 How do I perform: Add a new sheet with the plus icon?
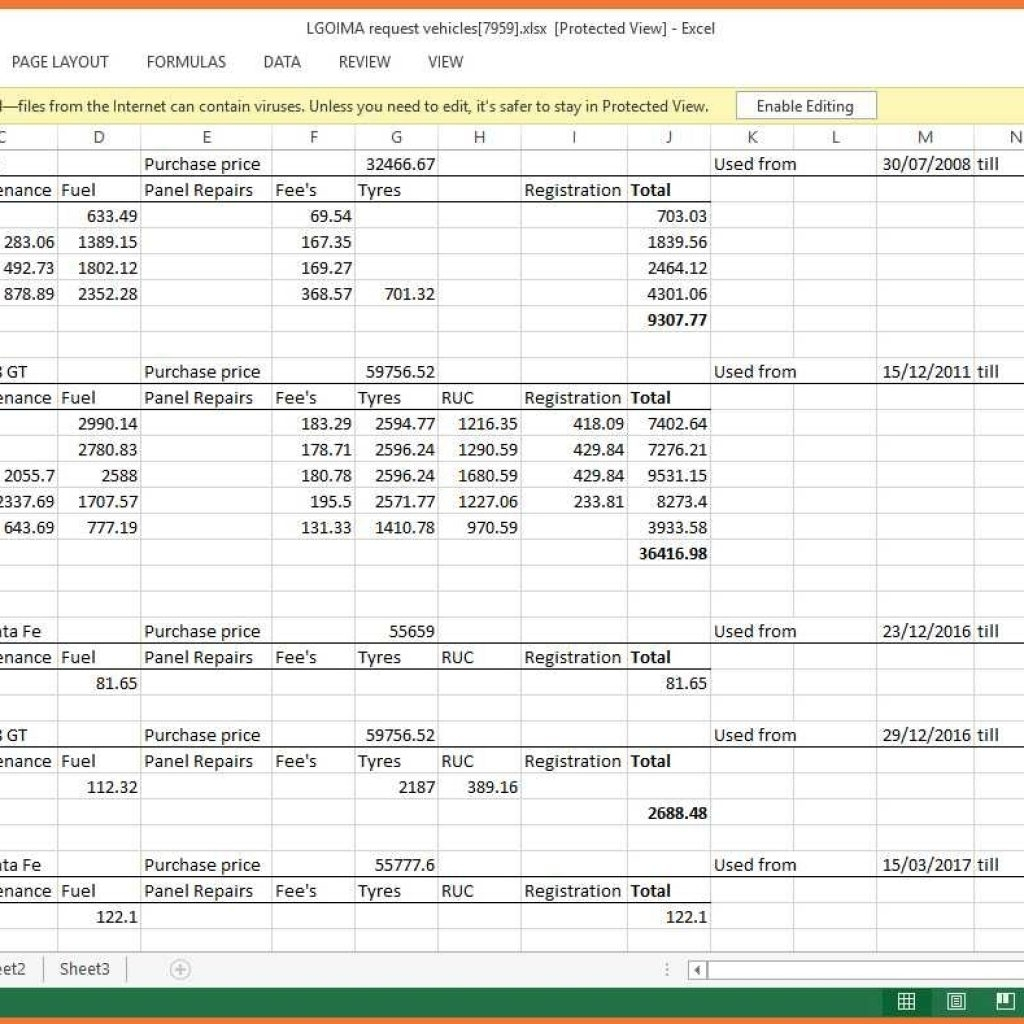point(178,969)
